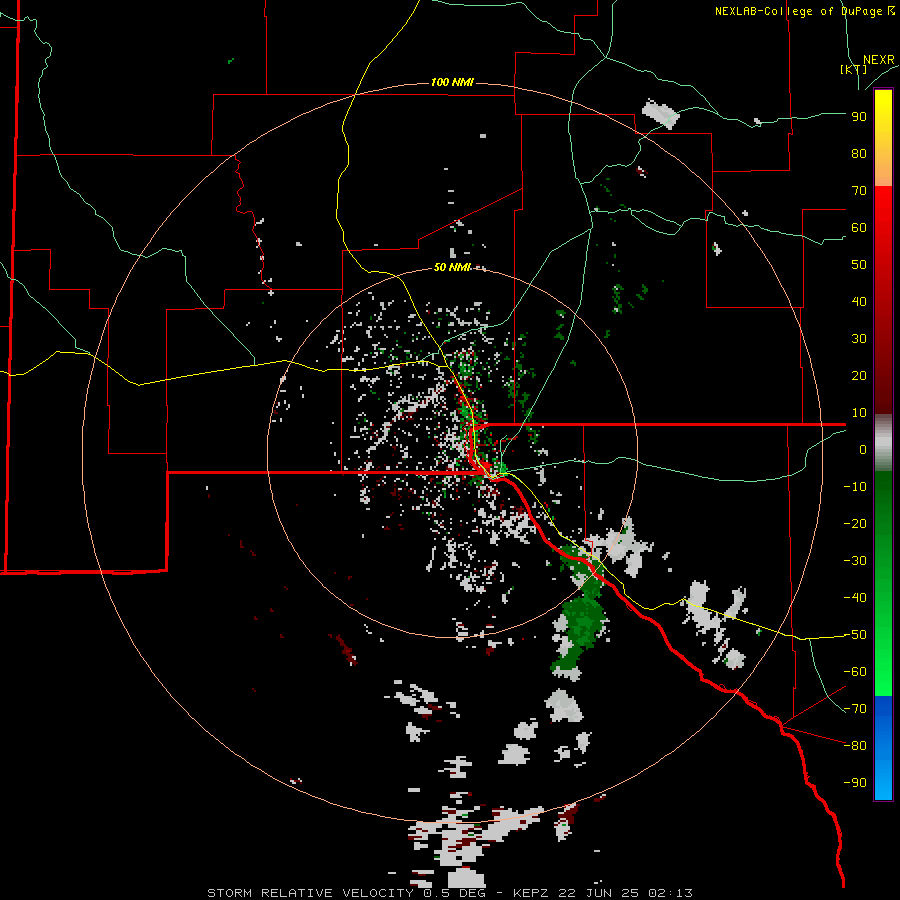Image resolution: width=900 pixels, height=900 pixels.
Task: Click the 0 knots scale label
Action: (x=863, y=449)
